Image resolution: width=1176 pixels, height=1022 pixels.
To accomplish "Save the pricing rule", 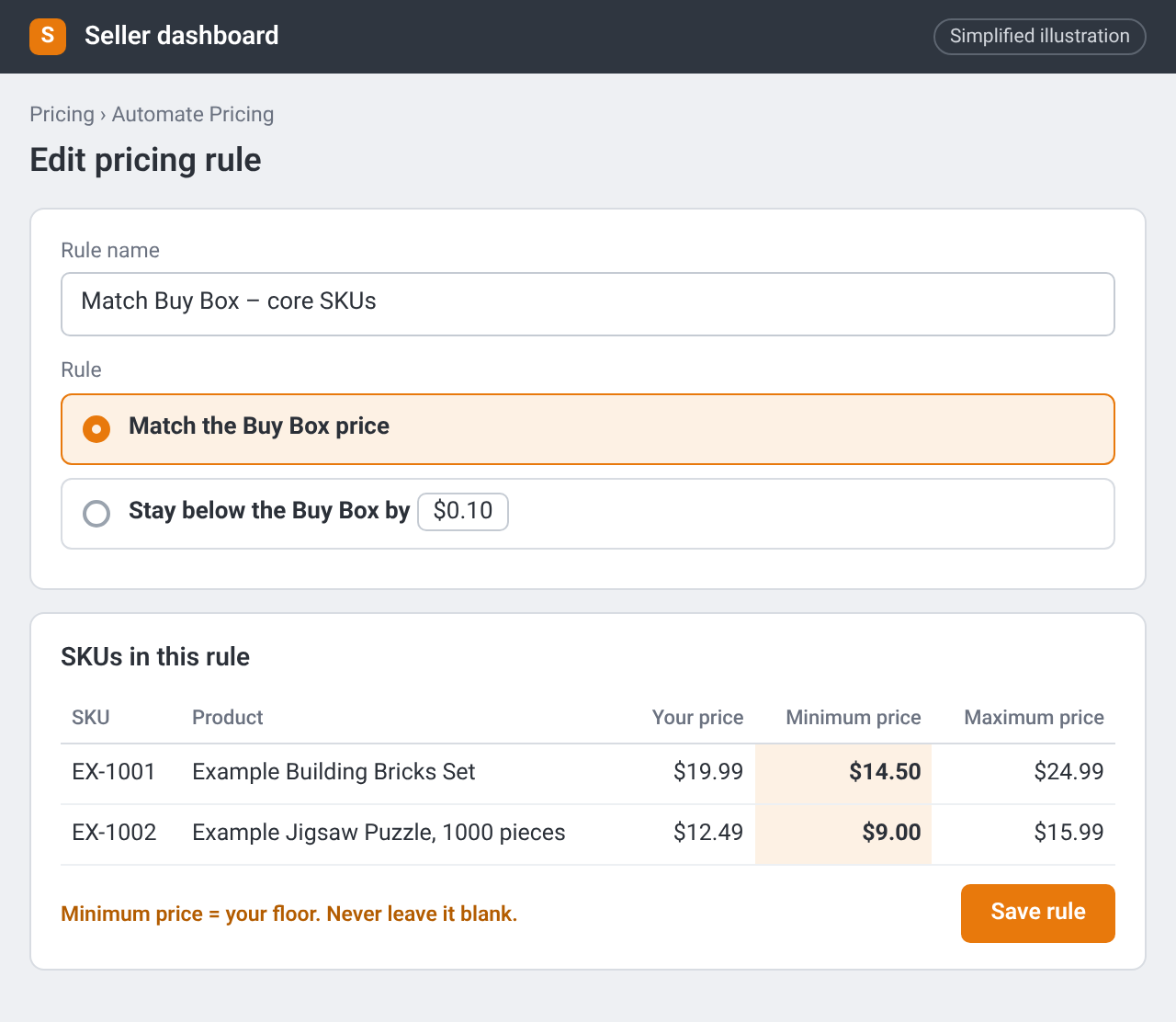I will tap(1038, 914).
